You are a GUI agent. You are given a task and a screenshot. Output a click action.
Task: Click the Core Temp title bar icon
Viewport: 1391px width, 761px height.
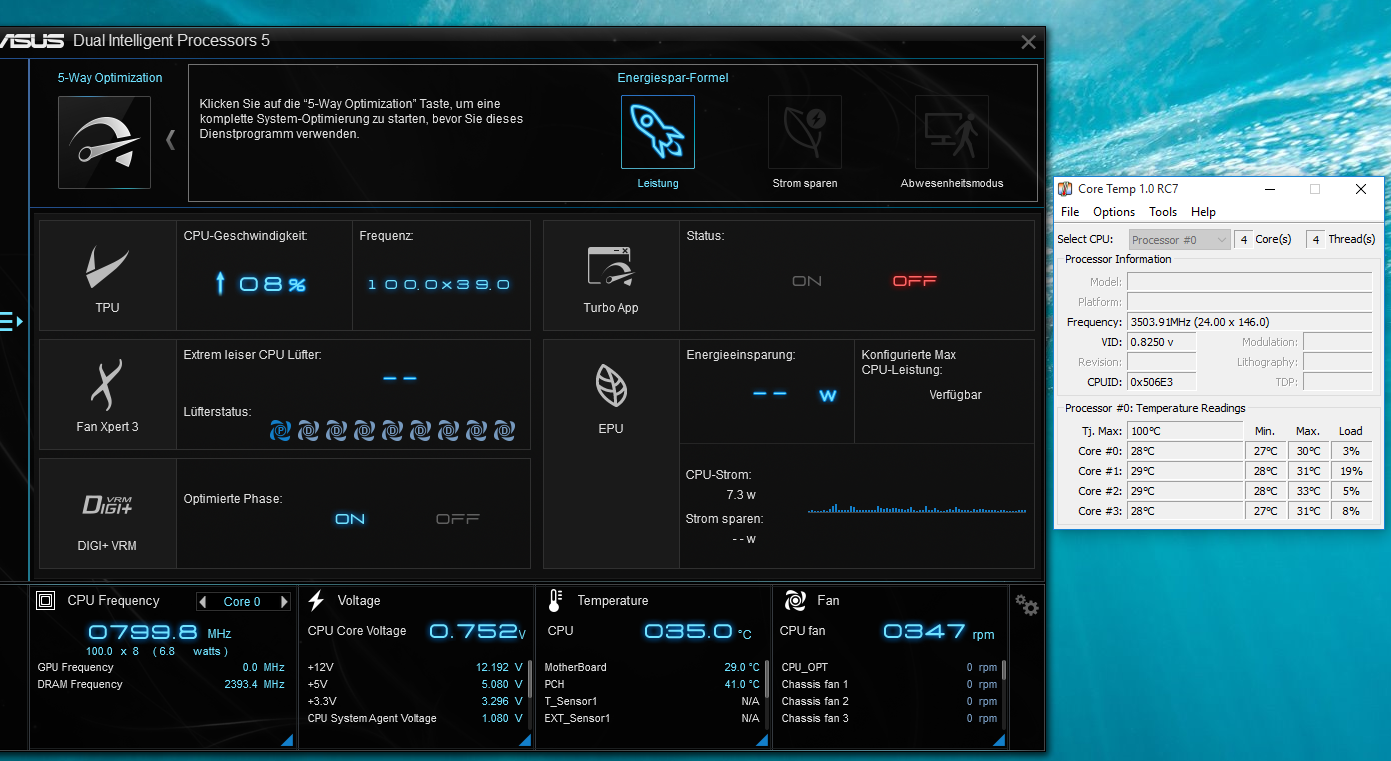tap(1066, 189)
